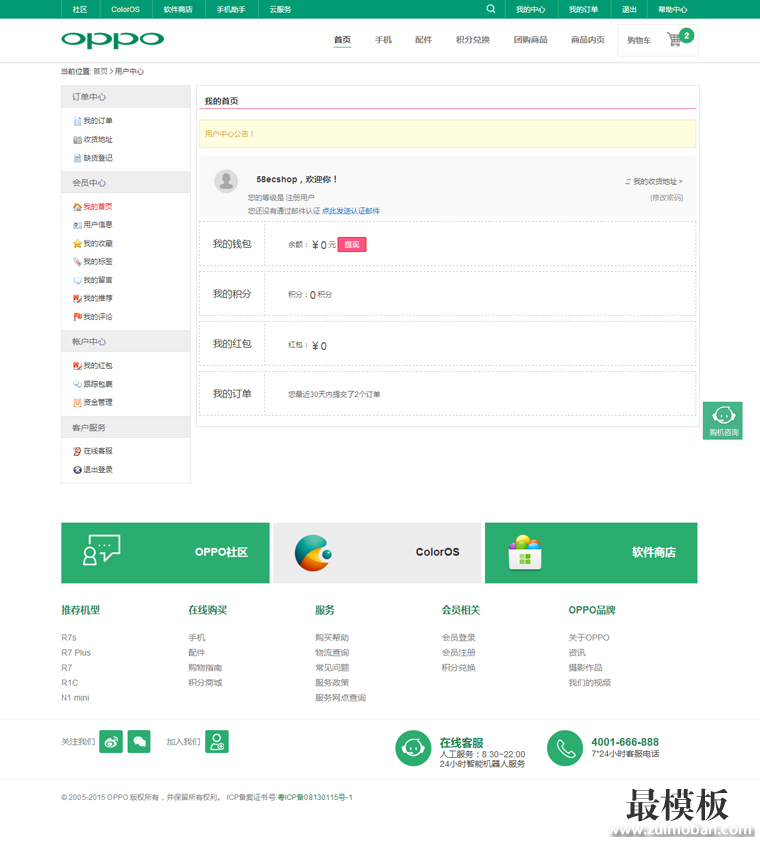Image resolution: width=760 pixels, height=842 pixels.
Task: Open 我的标签 in the sidebar
Action: tap(98, 262)
